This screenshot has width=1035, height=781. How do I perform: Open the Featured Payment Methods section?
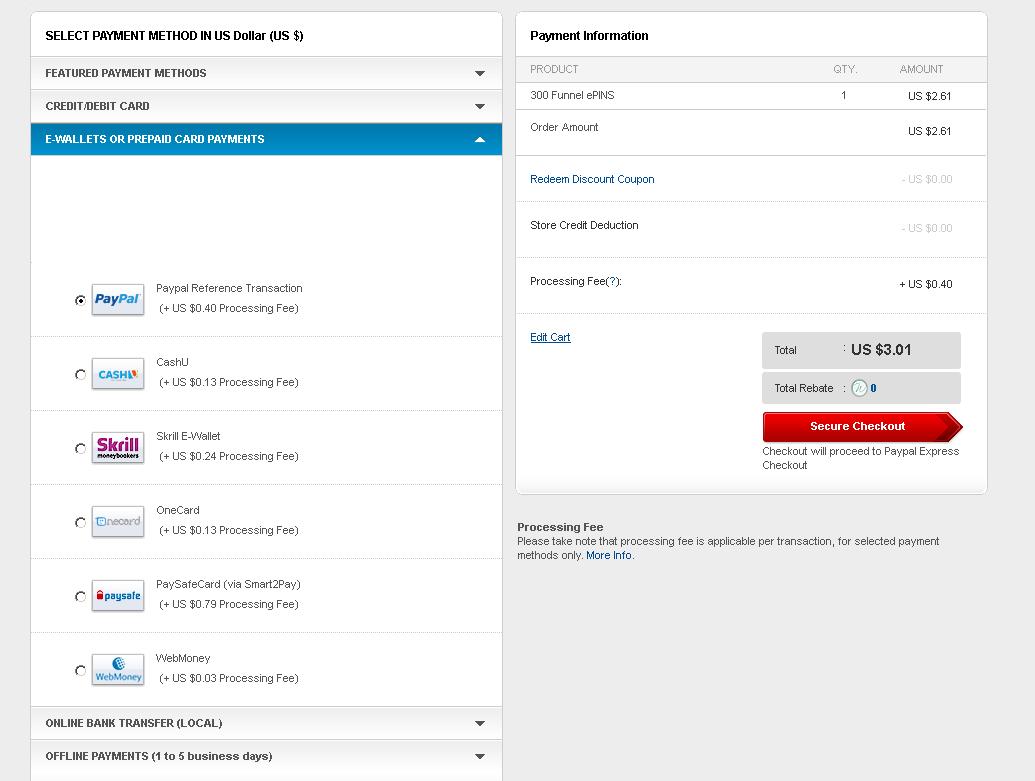(266, 73)
